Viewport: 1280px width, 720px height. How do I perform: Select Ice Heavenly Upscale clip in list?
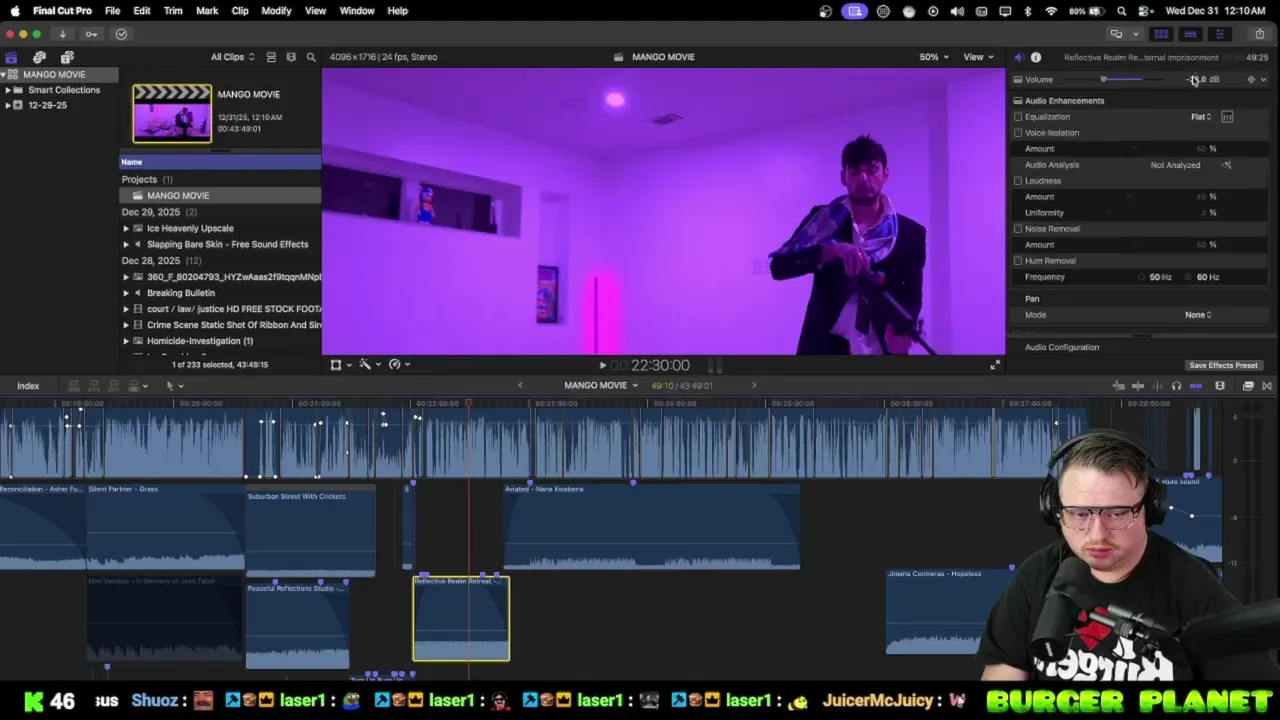click(190, 228)
